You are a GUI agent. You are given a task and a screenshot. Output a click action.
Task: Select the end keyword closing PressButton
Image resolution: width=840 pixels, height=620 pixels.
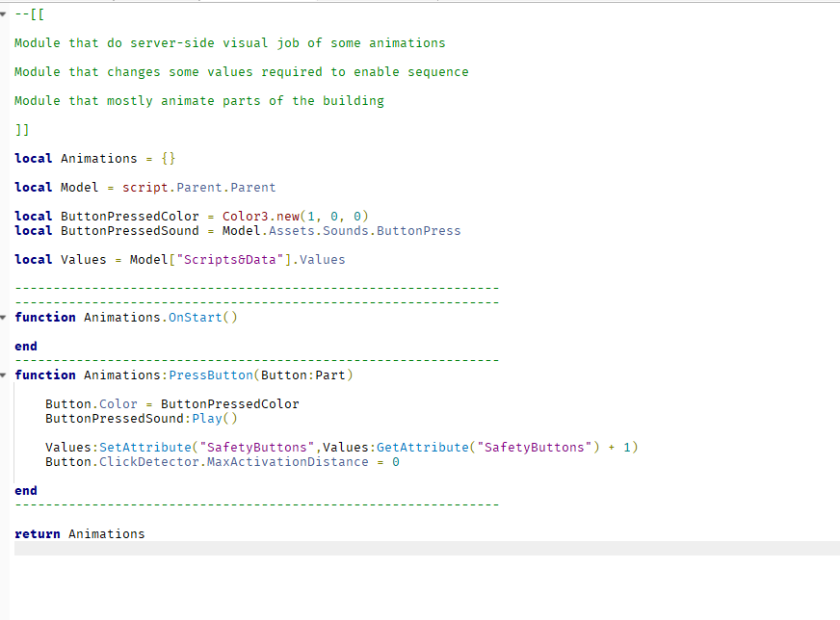pyautogui.click(x=25, y=490)
